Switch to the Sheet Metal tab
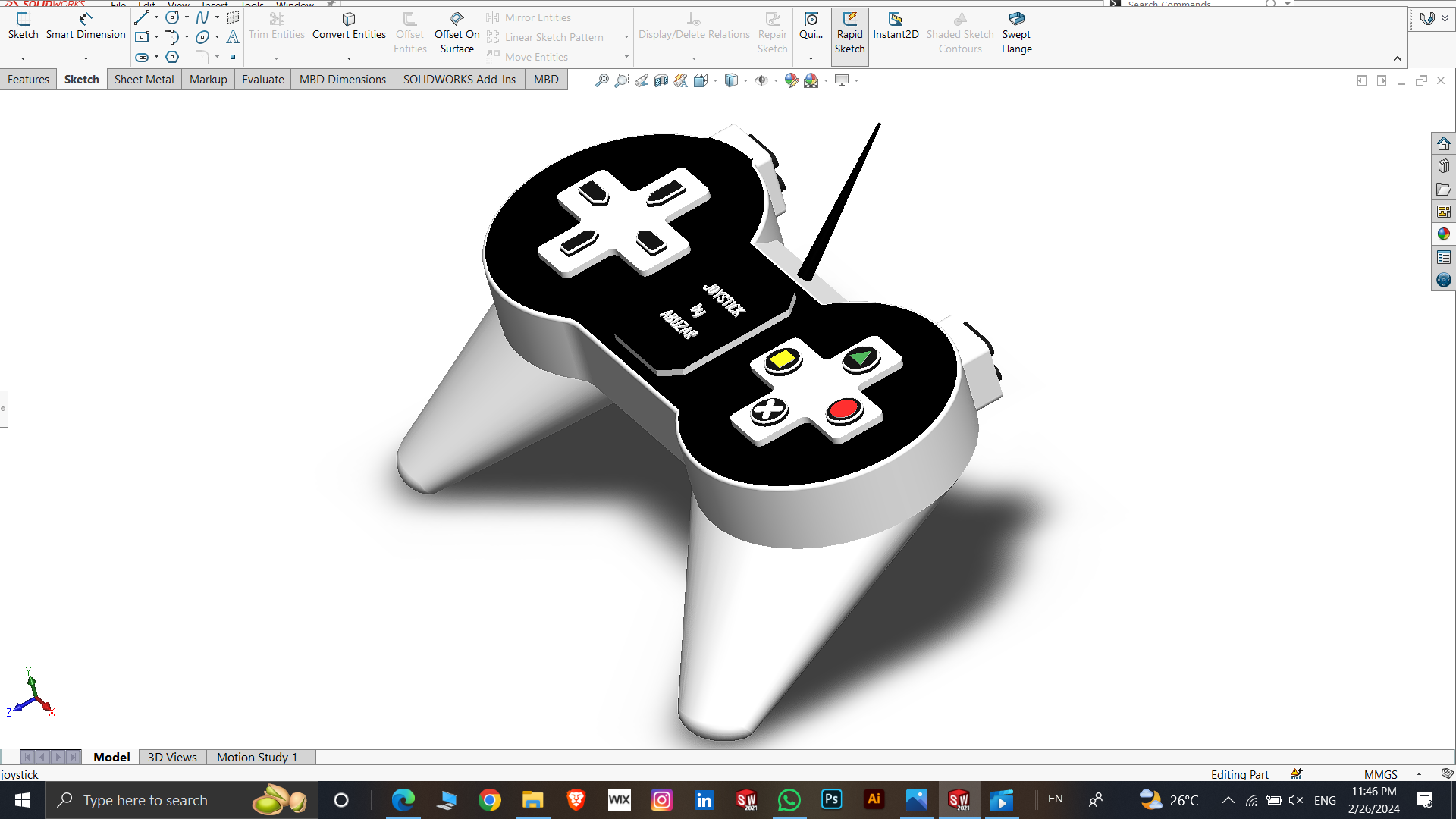 click(143, 80)
